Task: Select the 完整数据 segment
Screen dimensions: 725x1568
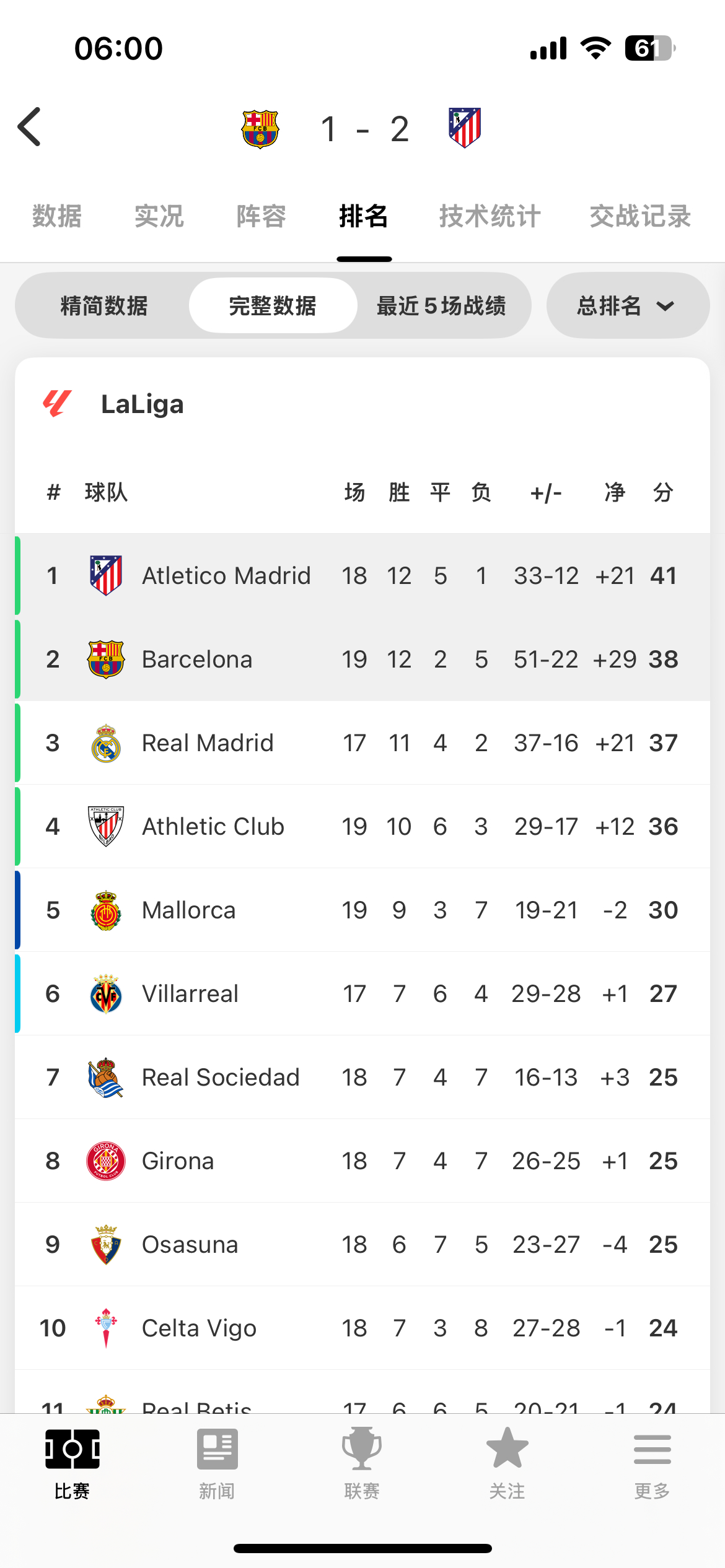Action: click(x=273, y=306)
